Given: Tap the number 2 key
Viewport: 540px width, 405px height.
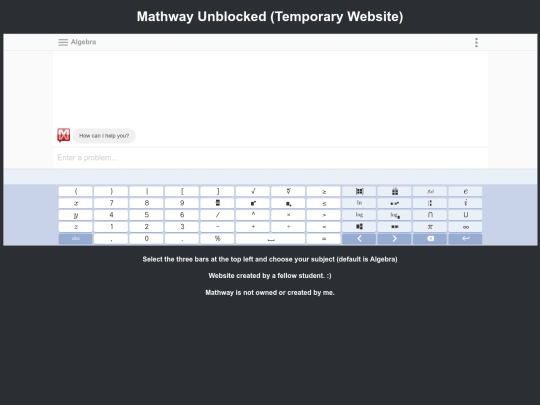Looking at the screenshot, I should 146,227.
